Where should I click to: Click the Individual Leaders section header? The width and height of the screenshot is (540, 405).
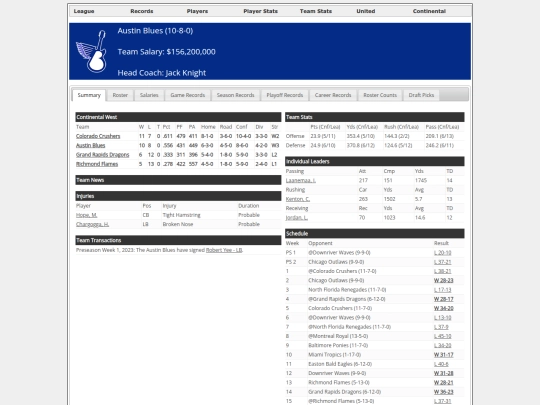[375, 161]
